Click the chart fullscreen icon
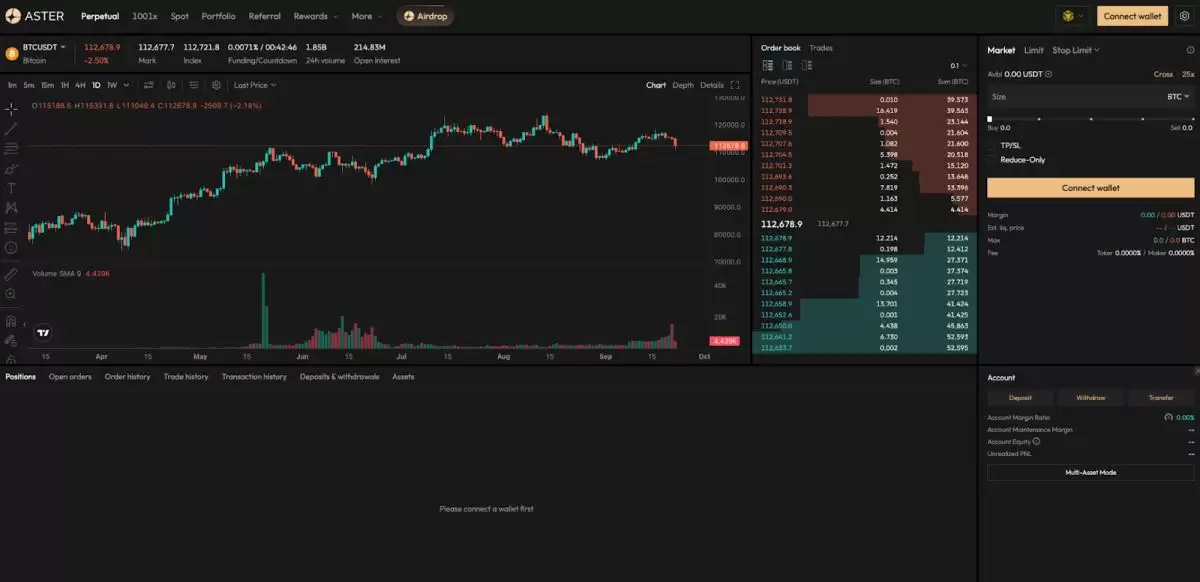Image resolution: width=1200 pixels, height=582 pixels. 735,86
